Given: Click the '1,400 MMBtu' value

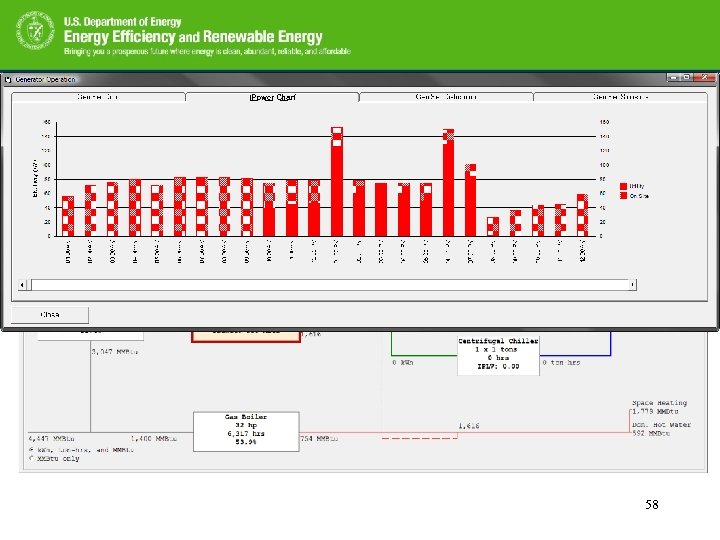Looking at the screenshot, I should (154, 439).
